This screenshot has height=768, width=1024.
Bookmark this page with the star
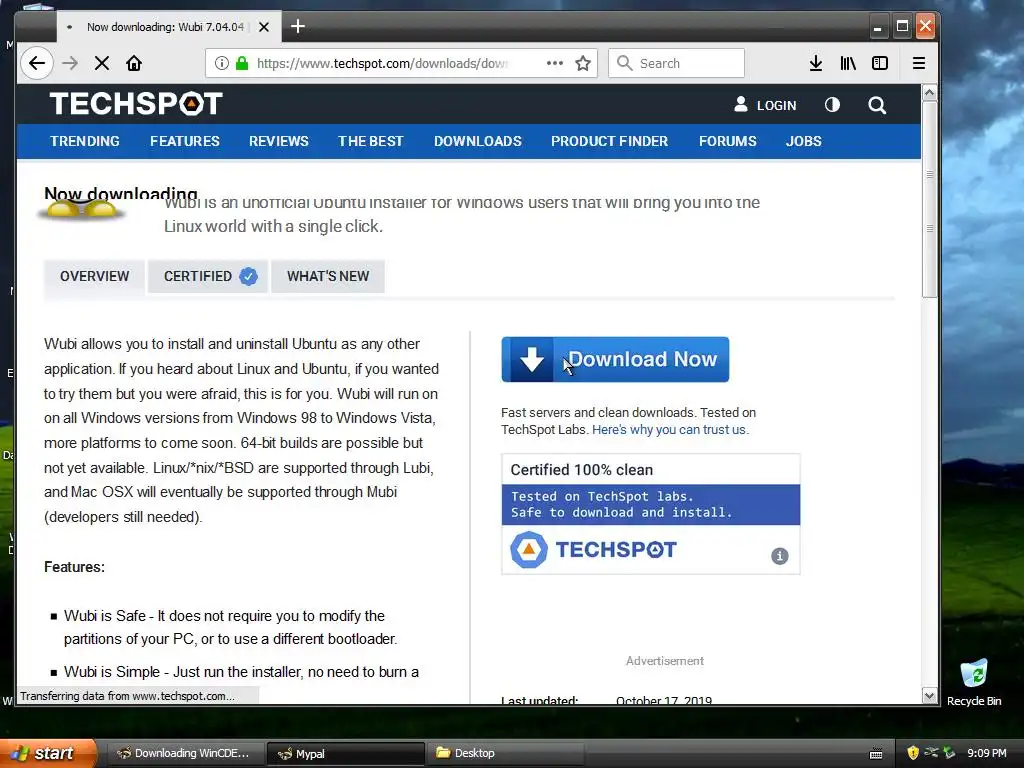pyautogui.click(x=583, y=63)
